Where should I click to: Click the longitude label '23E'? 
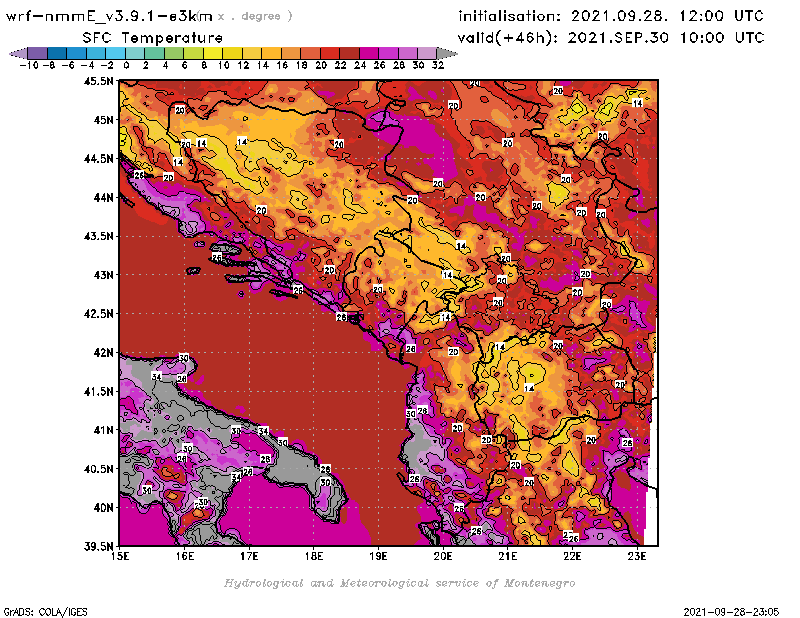point(637,556)
